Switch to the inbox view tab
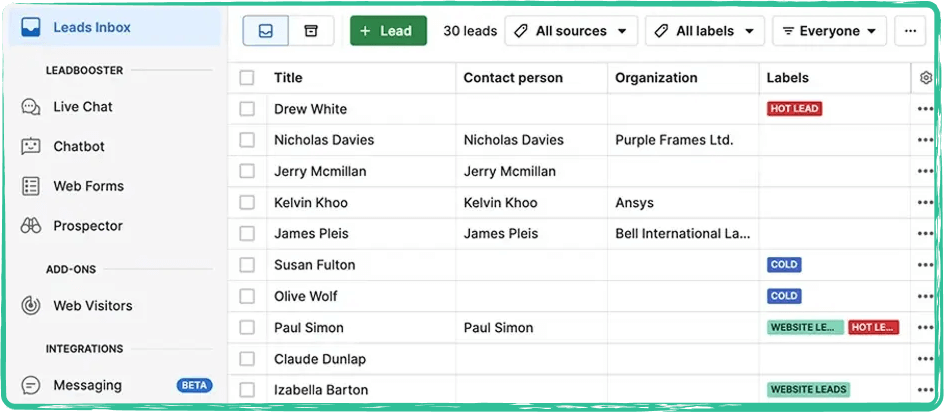The image size is (944, 412). (266, 31)
